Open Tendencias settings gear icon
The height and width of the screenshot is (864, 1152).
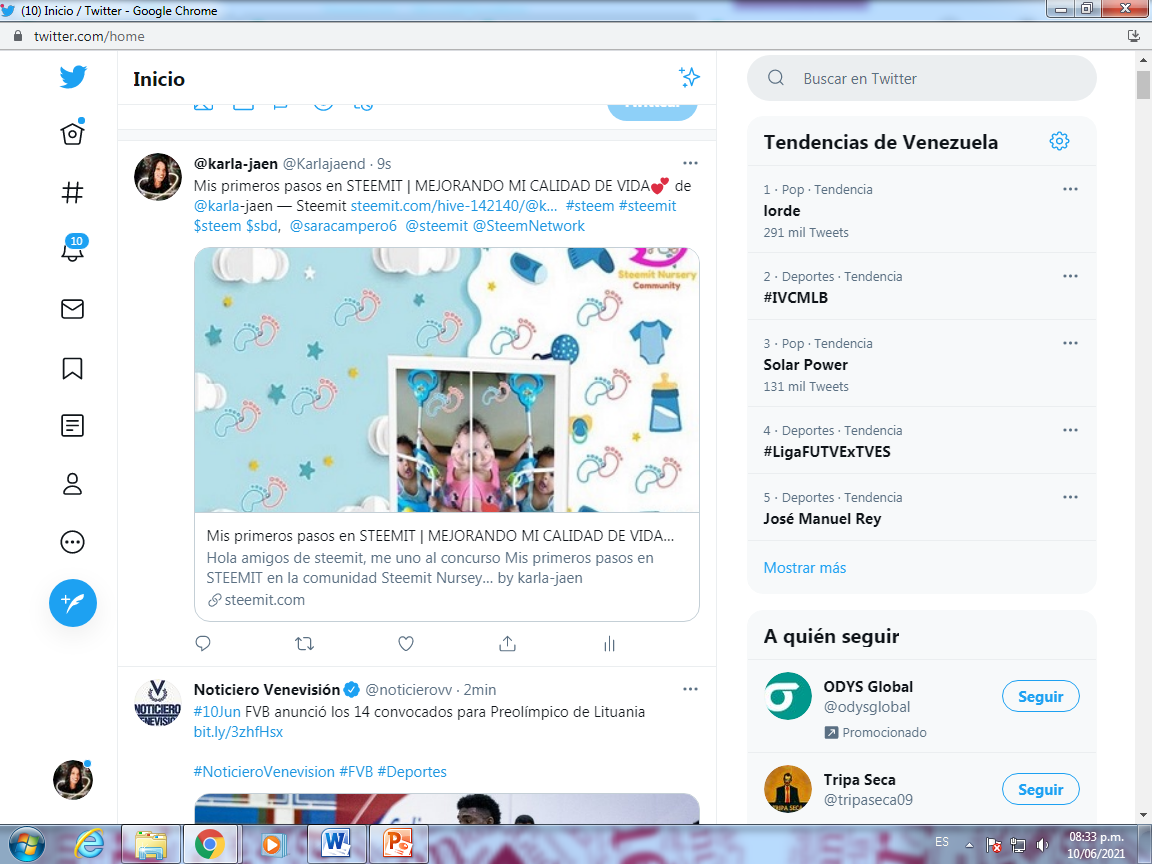click(1059, 141)
